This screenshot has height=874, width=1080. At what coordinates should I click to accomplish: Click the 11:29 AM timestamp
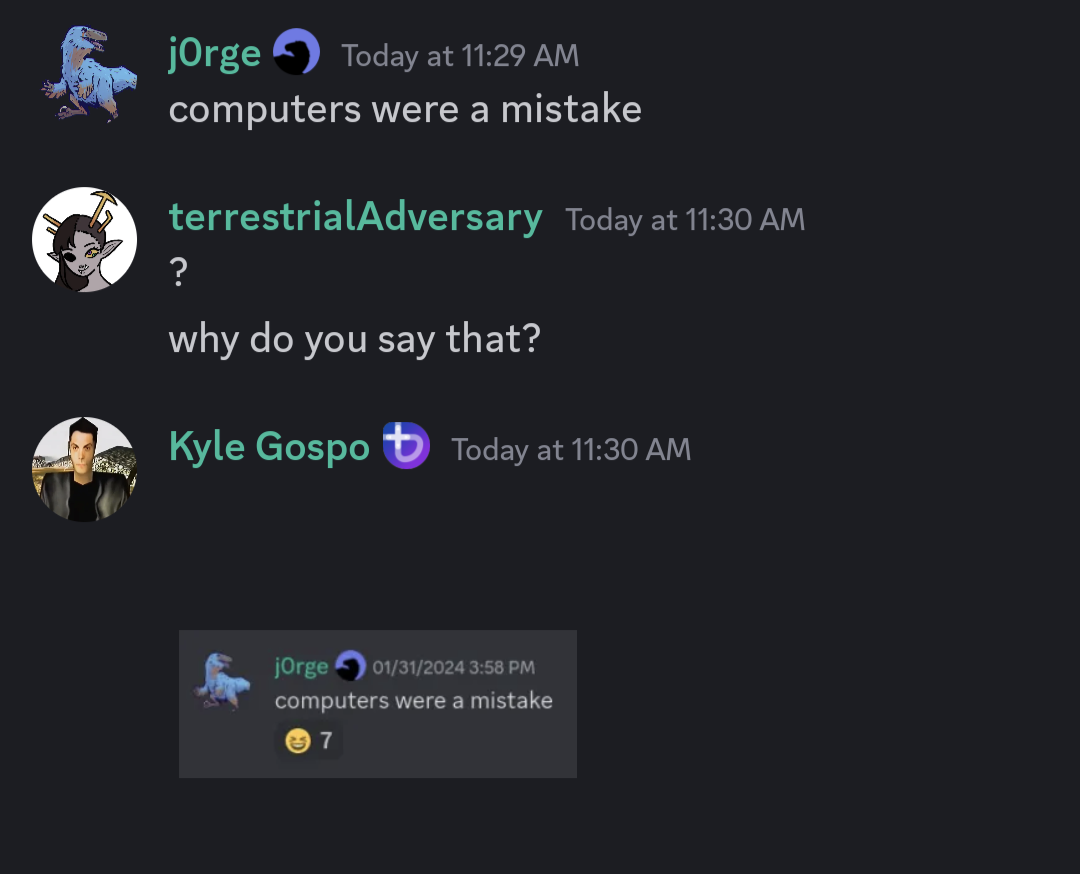click(x=460, y=56)
